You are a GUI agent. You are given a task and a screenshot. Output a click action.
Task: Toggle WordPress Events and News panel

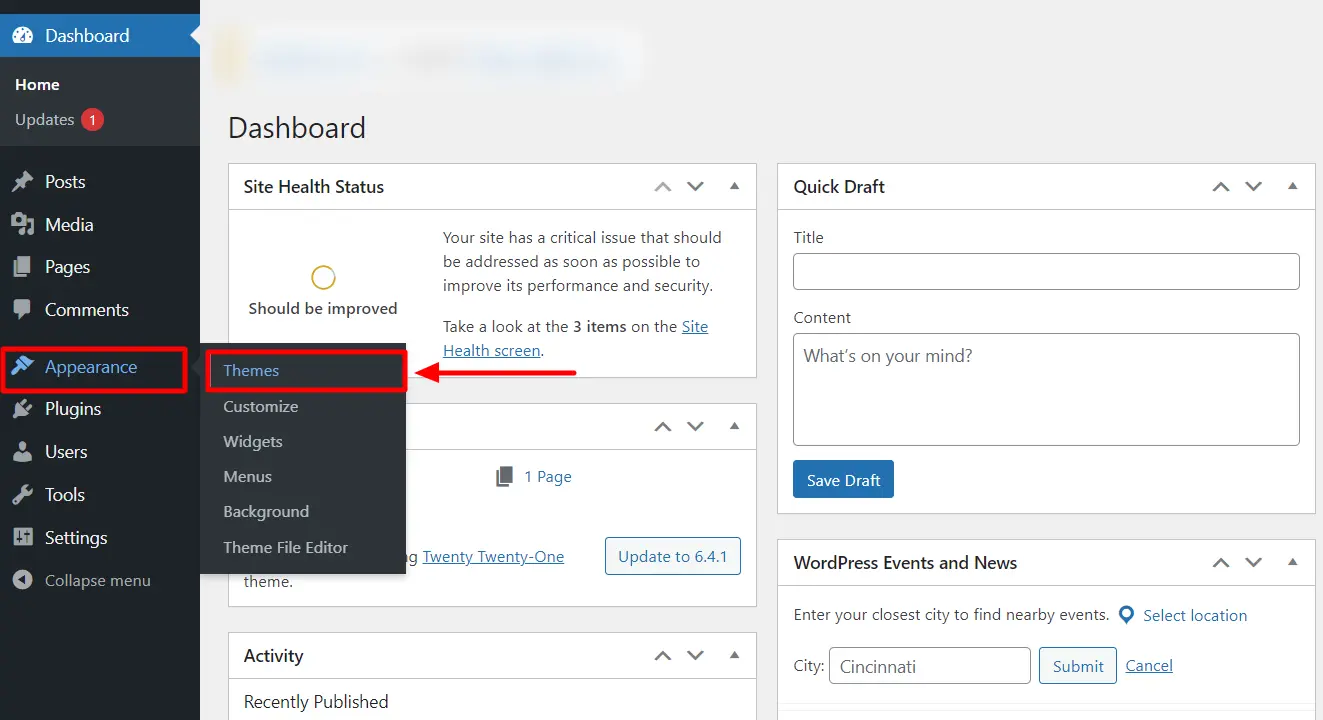click(x=1293, y=562)
